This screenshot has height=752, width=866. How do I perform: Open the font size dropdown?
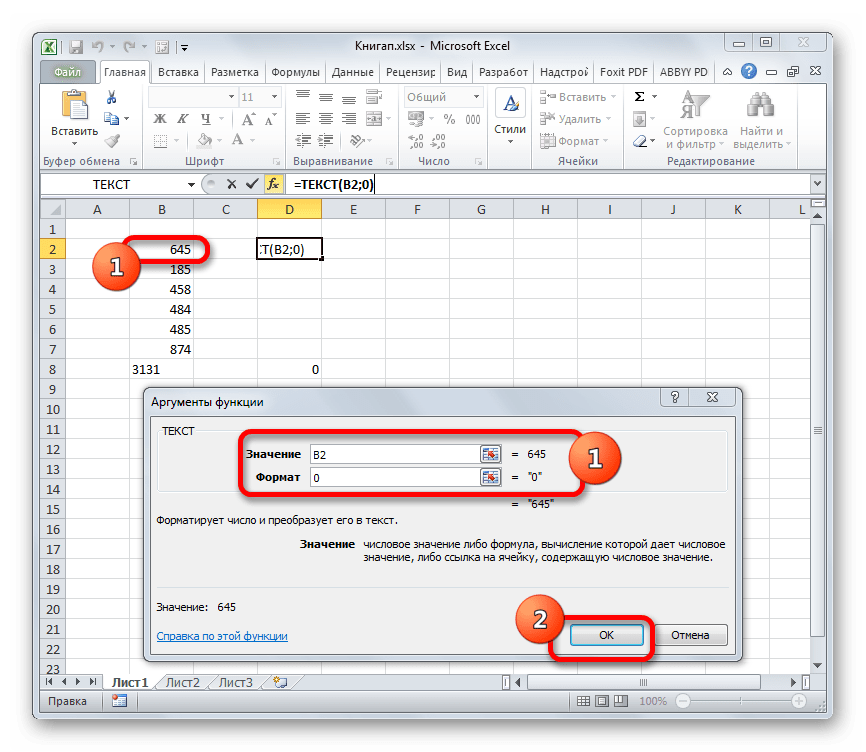pos(274,97)
